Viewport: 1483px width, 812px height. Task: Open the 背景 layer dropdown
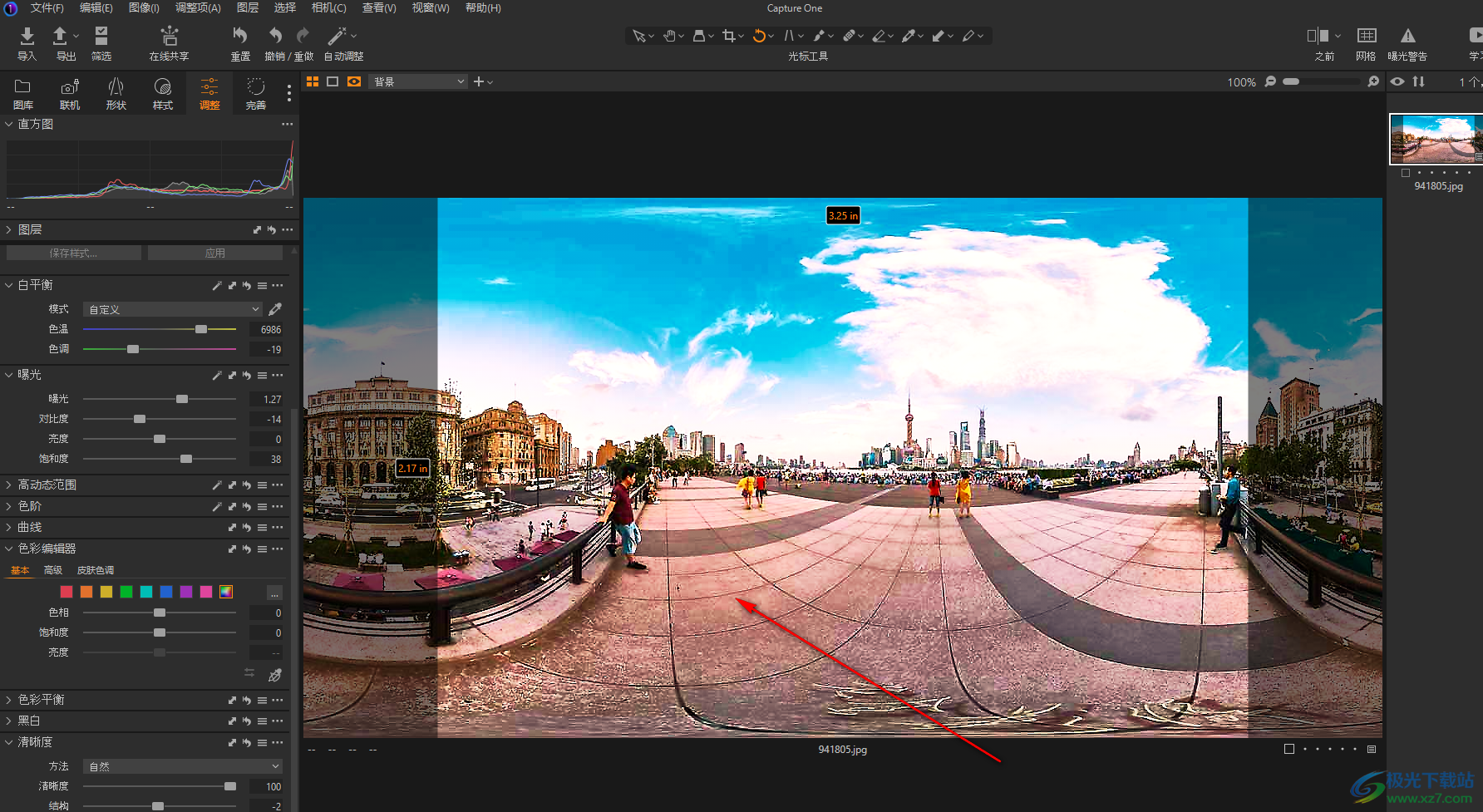(x=418, y=81)
